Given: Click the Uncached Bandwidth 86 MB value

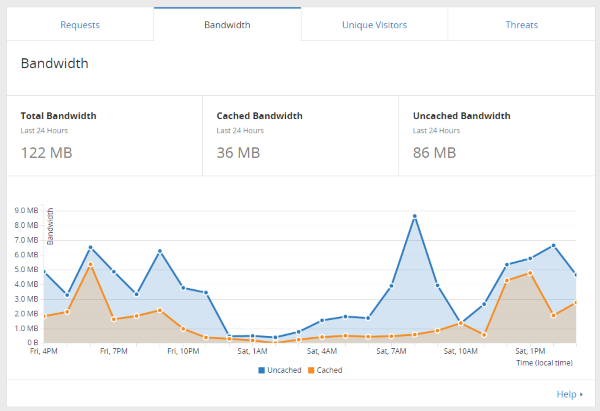Looking at the screenshot, I should pos(434,153).
